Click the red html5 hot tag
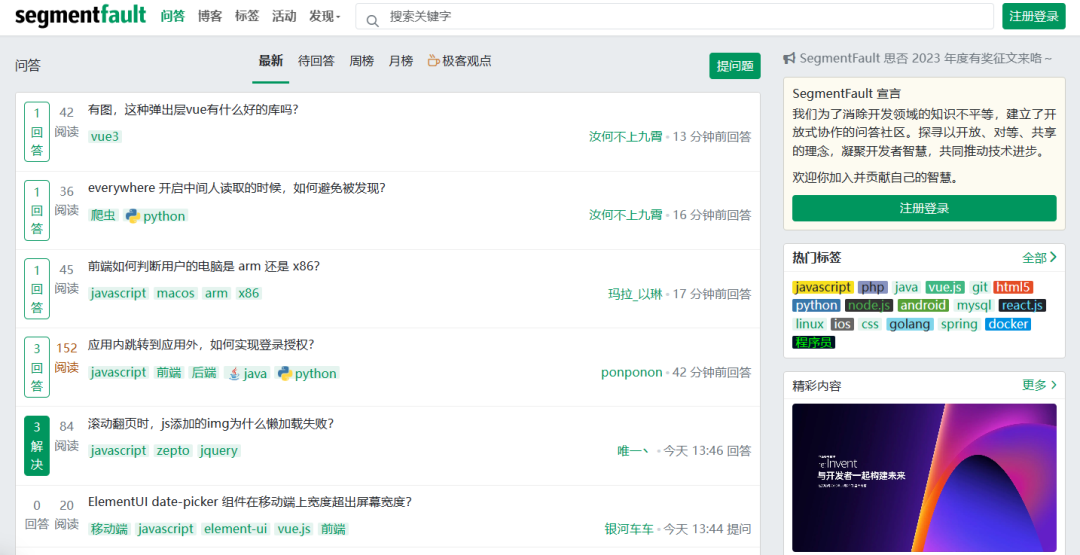Screen dimensions: 1080x555 point(1013,287)
